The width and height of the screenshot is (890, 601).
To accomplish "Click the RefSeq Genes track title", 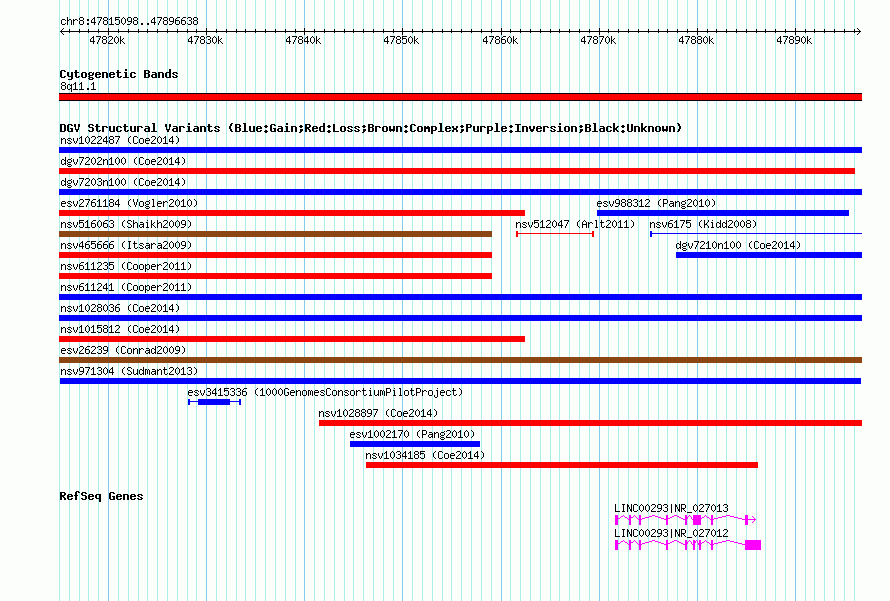I will (101, 496).
